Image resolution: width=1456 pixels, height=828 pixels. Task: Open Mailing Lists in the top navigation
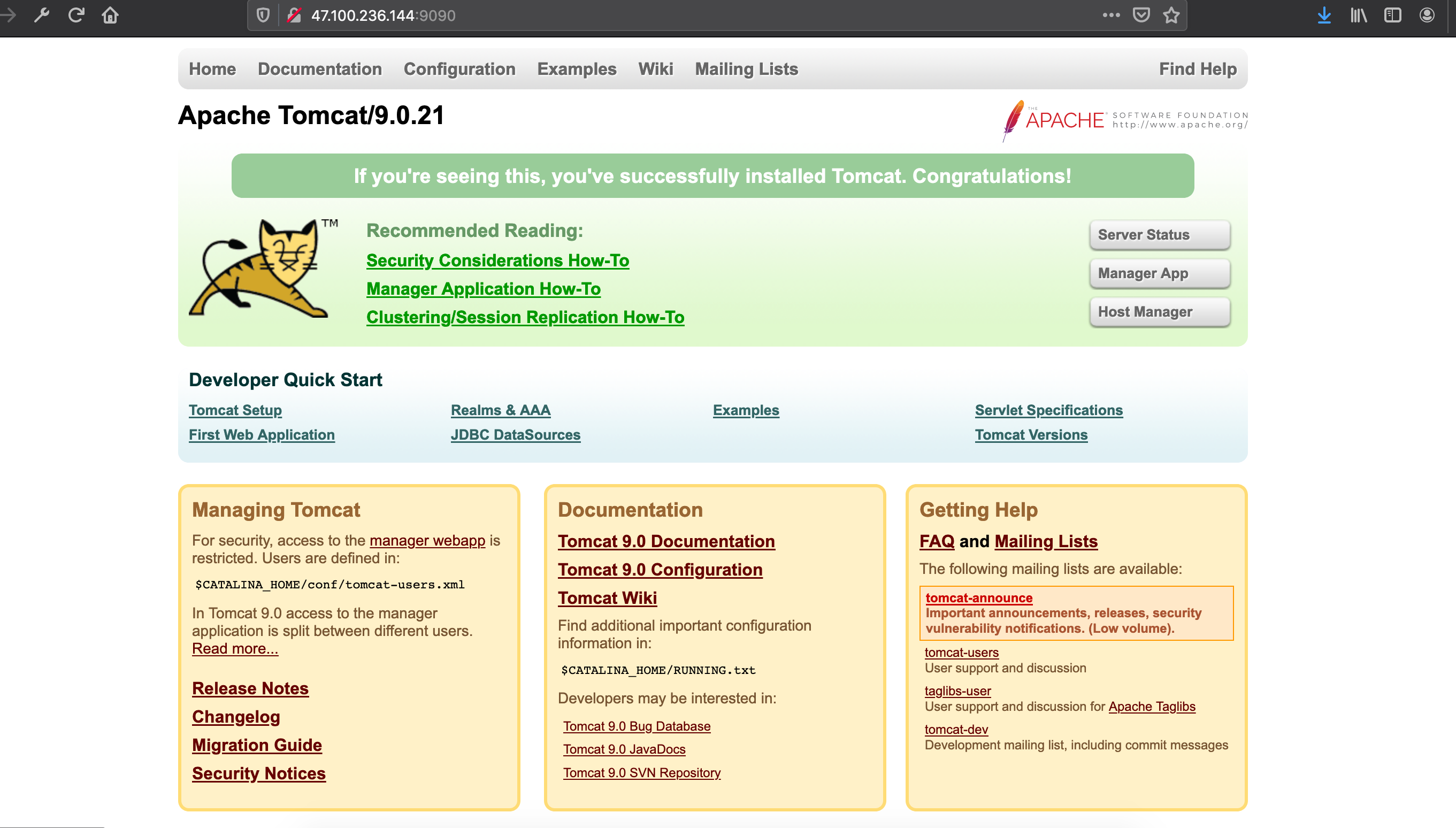click(747, 69)
